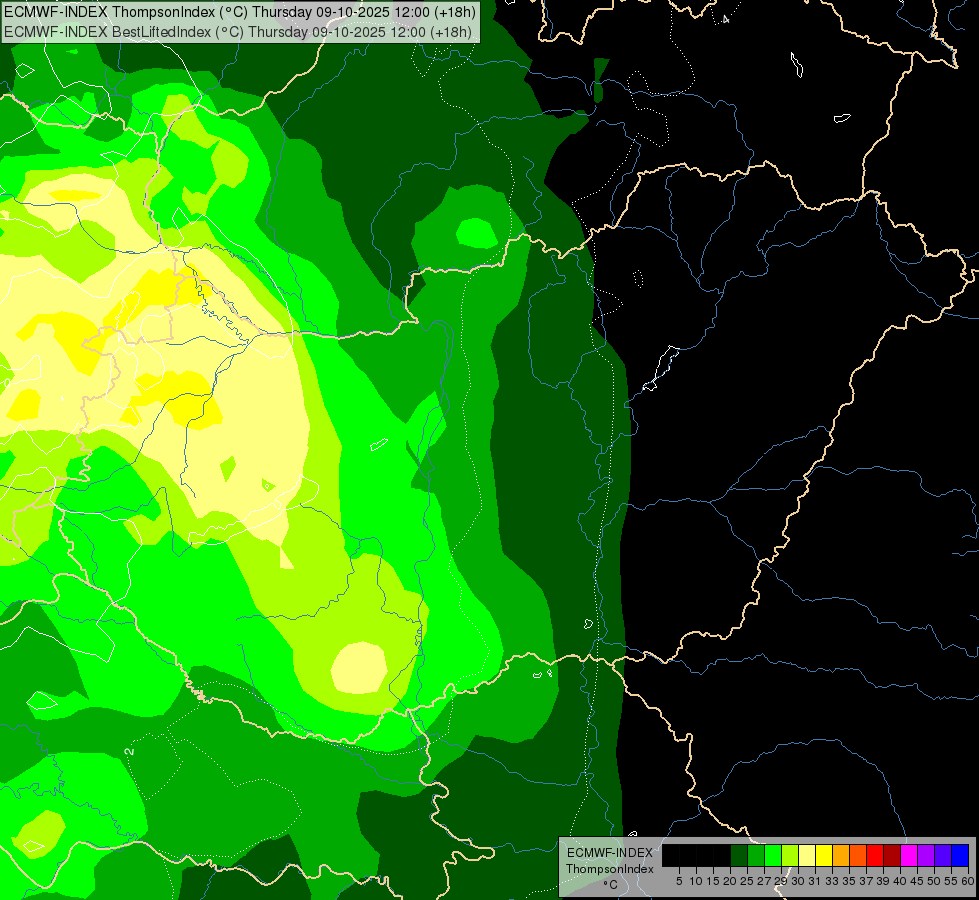Image resolution: width=979 pixels, height=900 pixels.
Task: Click the red 37-39 legend swatch
Action: [875, 855]
